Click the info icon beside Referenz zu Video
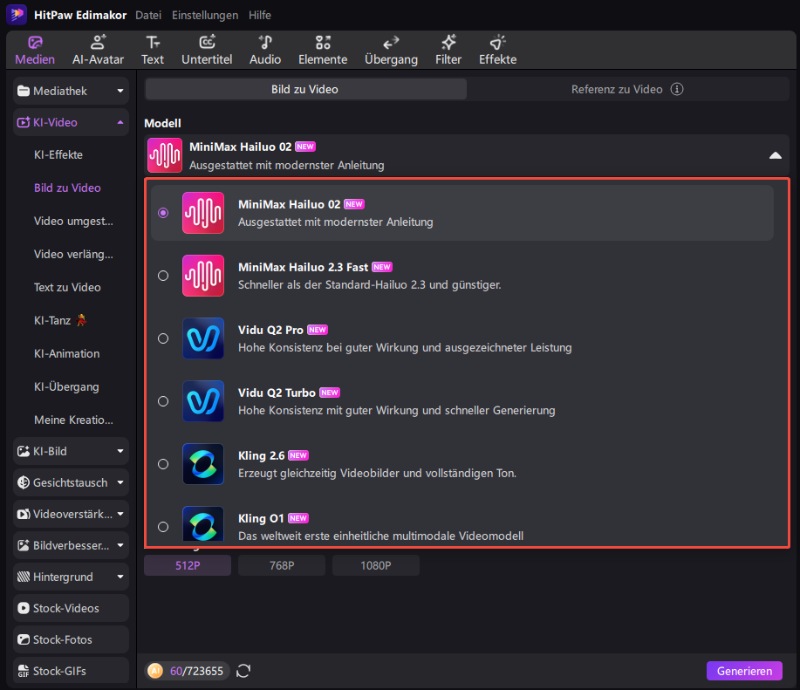This screenshot has width=800, height=690. pos(677,89)
